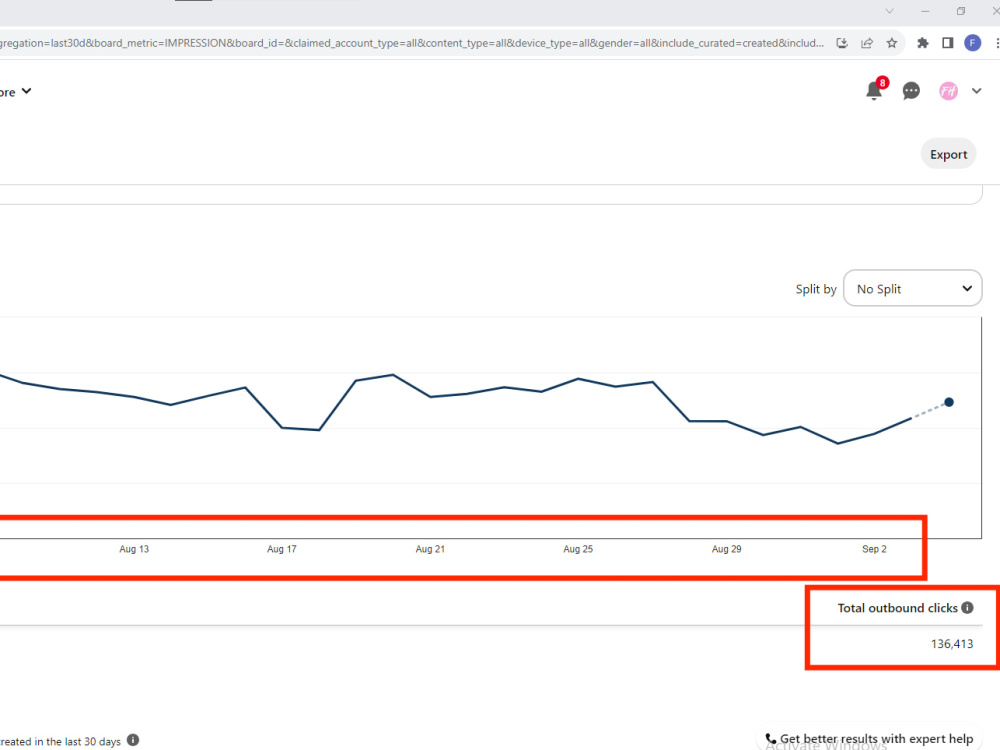Toggle the browser side panel icon
The height and width of the screenshot is (750, 1000).
(x=948, y=43)
